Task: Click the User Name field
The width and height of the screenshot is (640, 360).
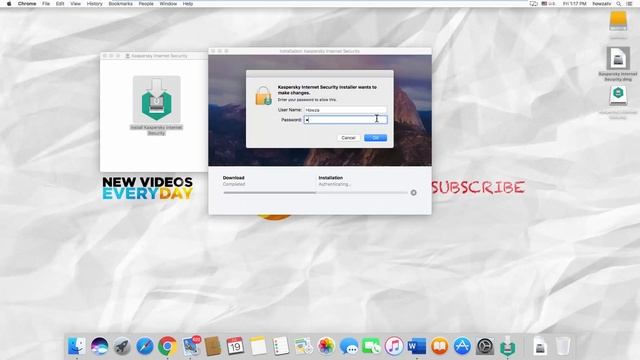Action: click(345, 110)
